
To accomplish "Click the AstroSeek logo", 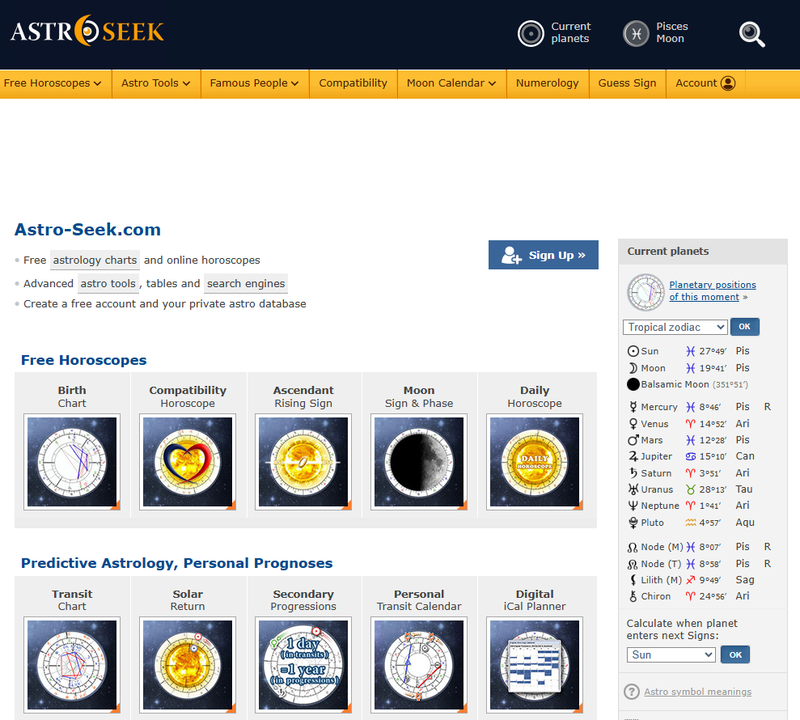I will click(x=87, y=31).
